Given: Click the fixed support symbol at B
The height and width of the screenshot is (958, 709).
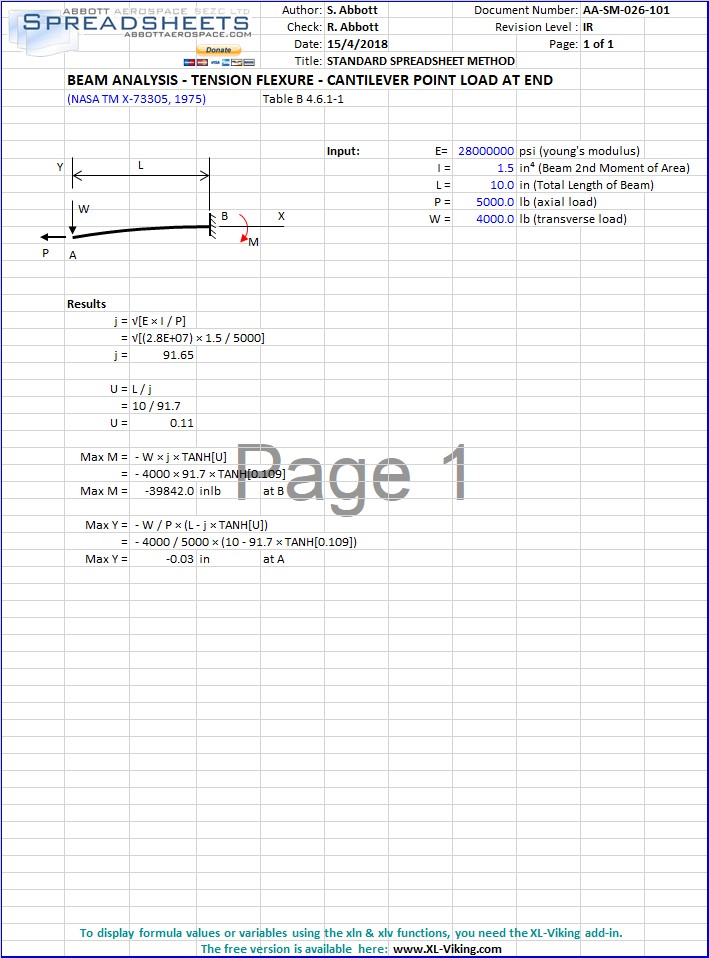Looking at the screenshot, I should tap(212, 222).
